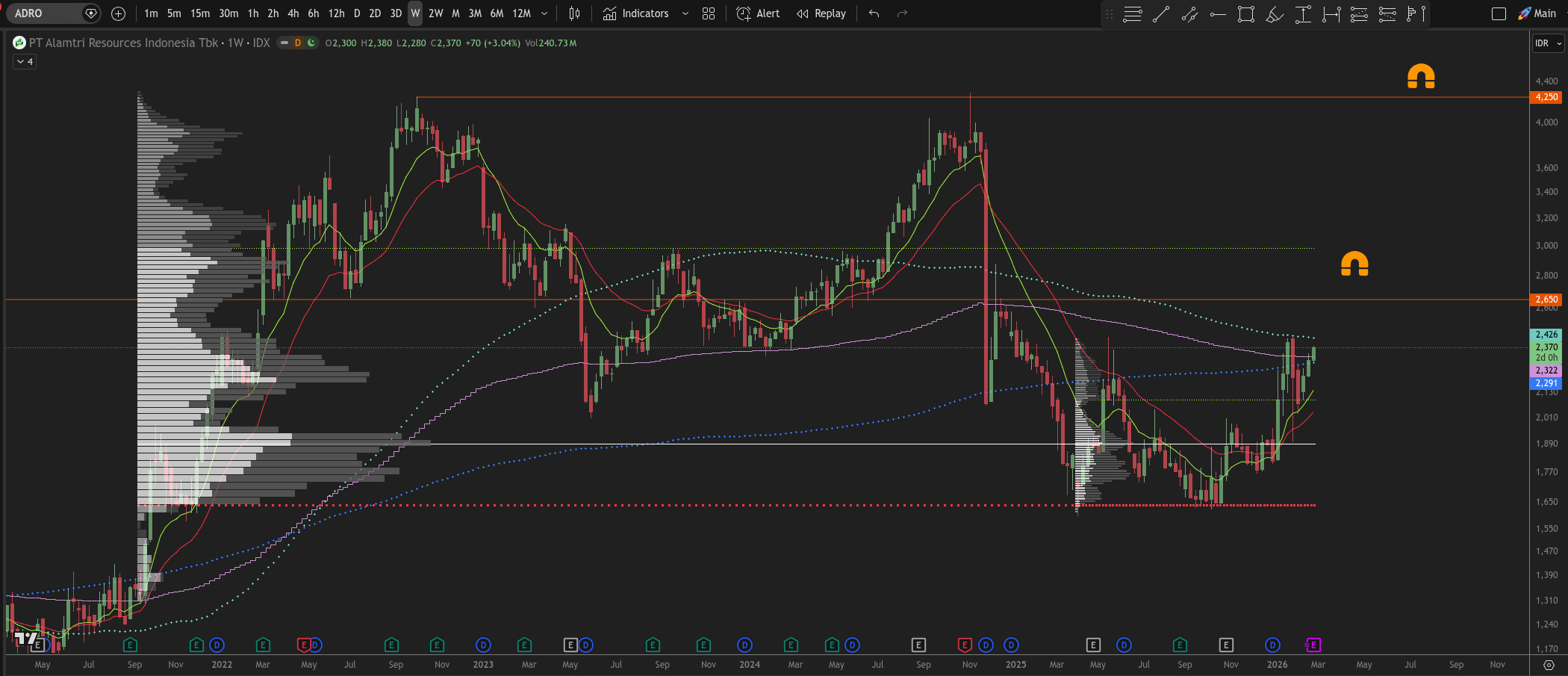The image size is (1568, 676).
Task: Switch to the 3M timeframe
Action: click(x=475, y=13)
